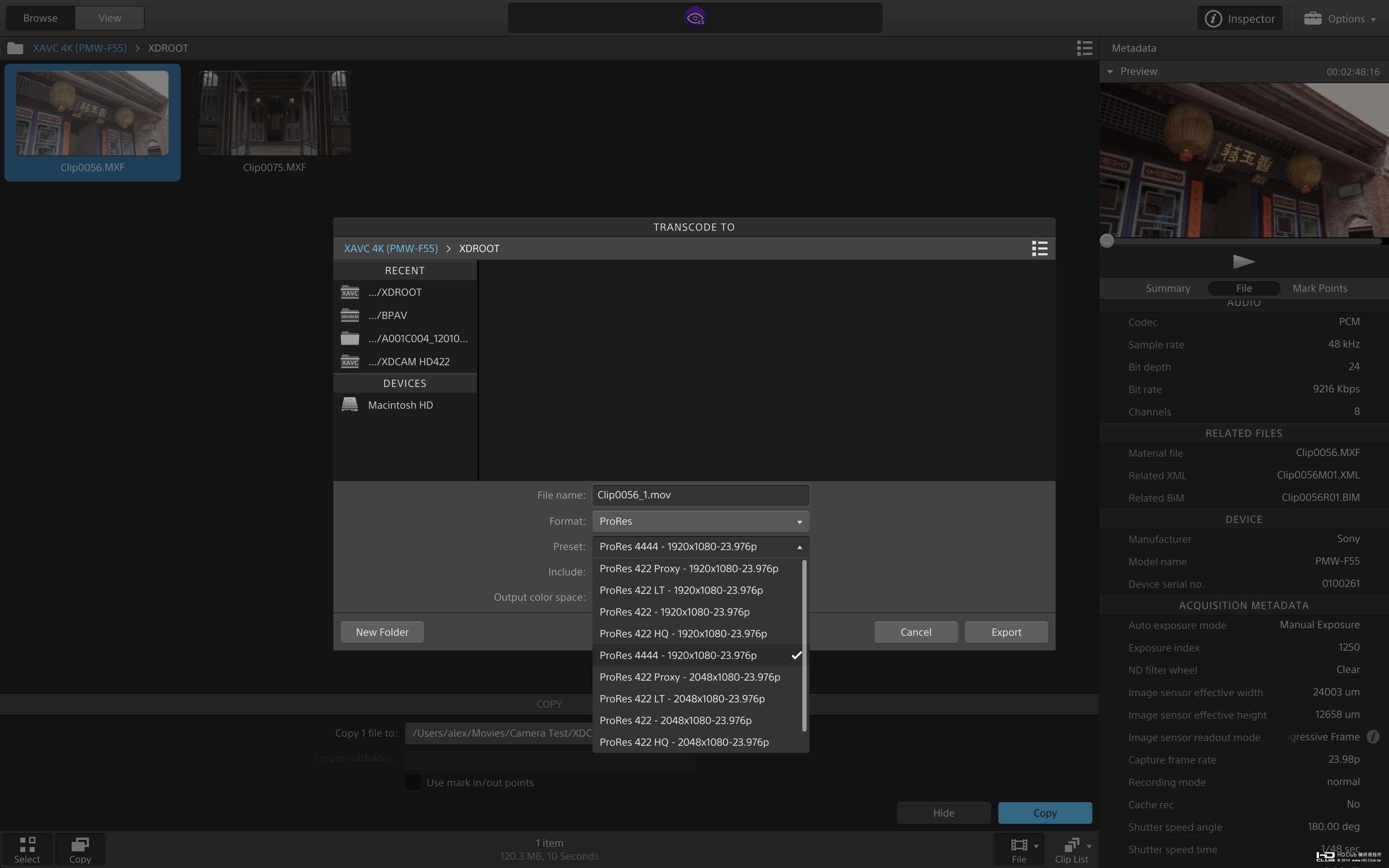Click the preview scrubber handle
Screen dimensions: 1389x868
point(1107,241)
